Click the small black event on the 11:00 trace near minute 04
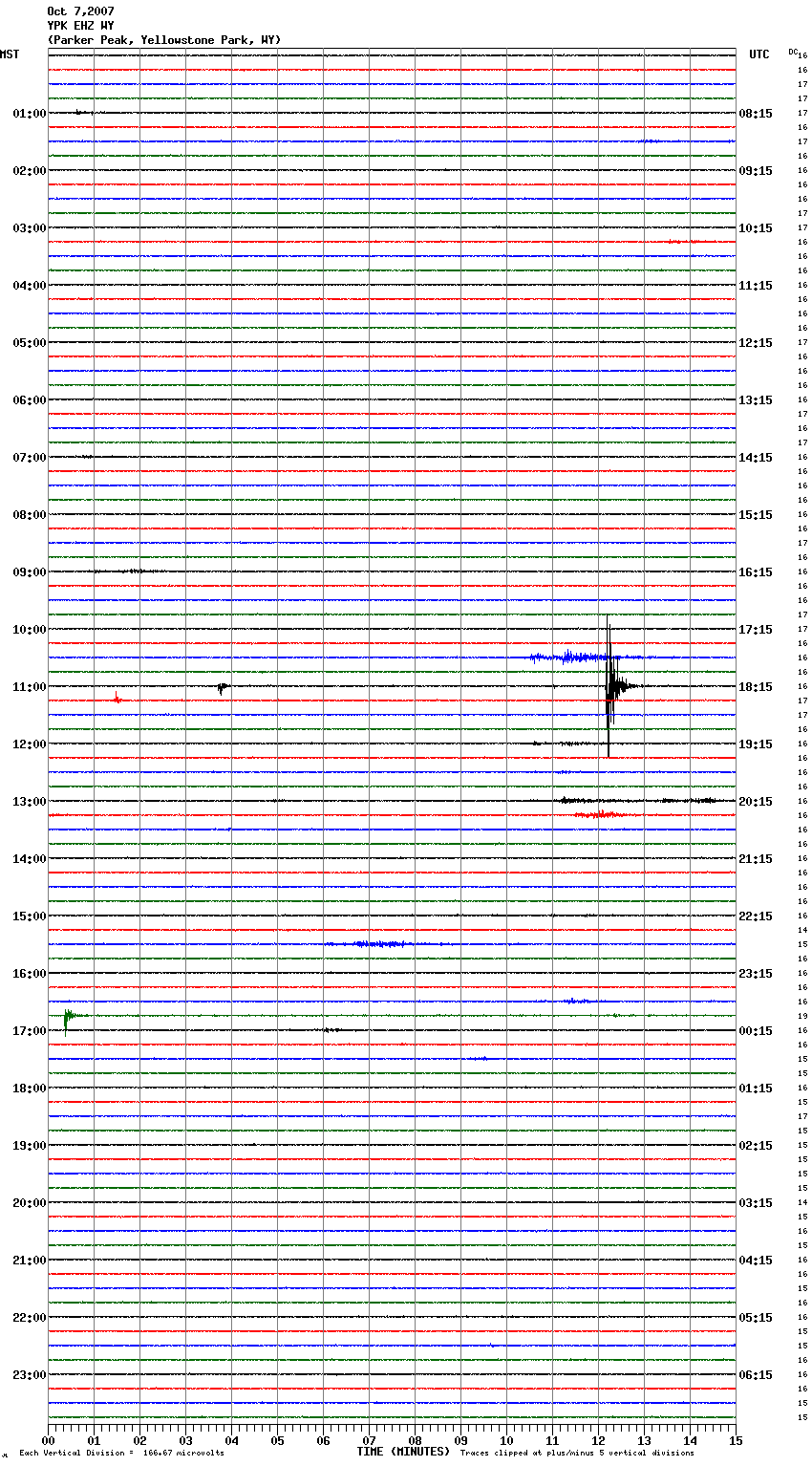The height and width of the screenshot is (1466, 812). tap(222, 687)
